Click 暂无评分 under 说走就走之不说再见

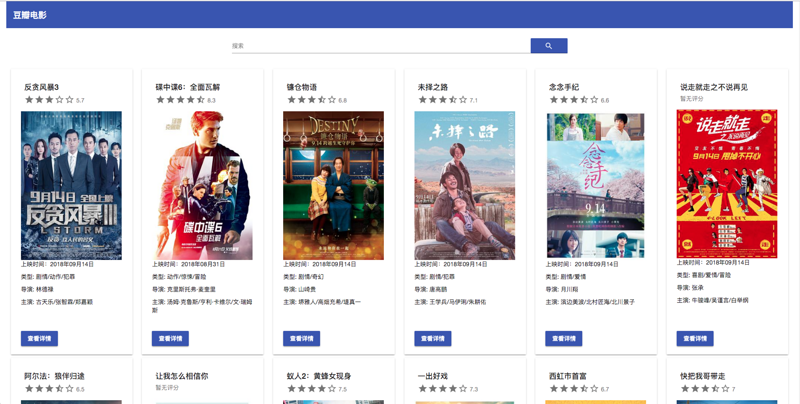point(692,98)
